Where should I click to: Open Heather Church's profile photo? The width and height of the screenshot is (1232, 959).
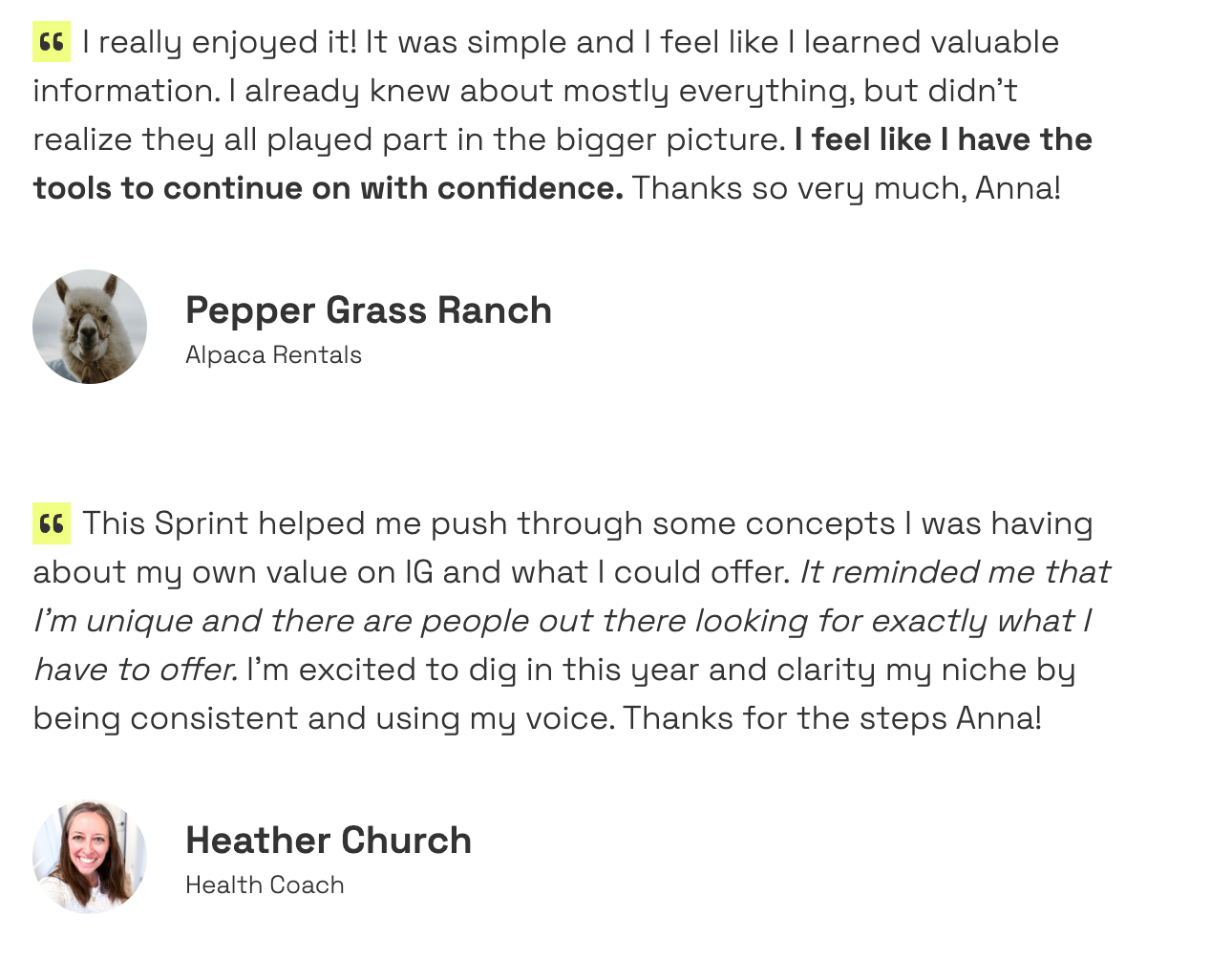pos(90,857)
